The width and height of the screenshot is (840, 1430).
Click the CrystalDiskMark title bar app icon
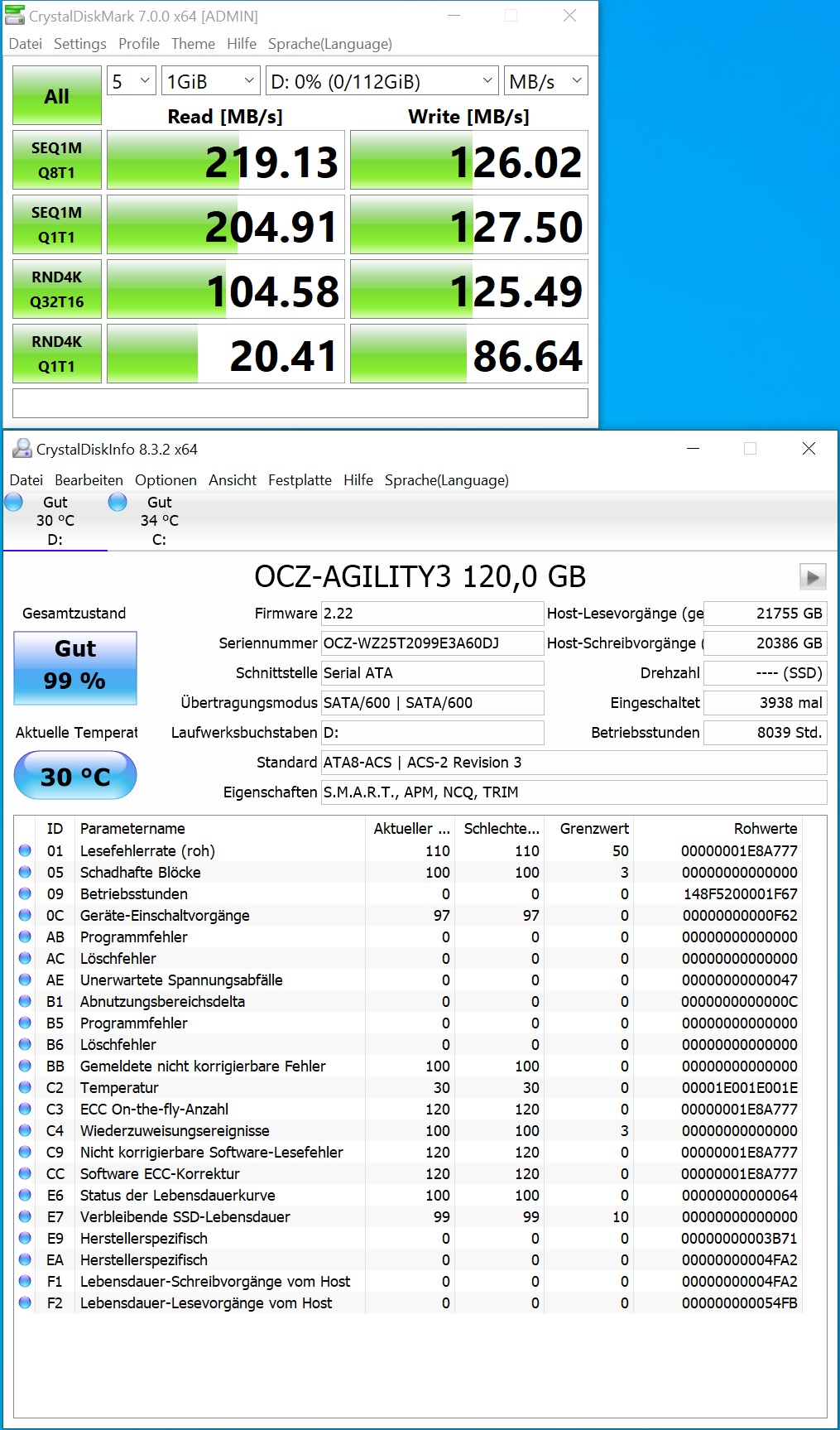pyautogui.click(x=15, y=15)
